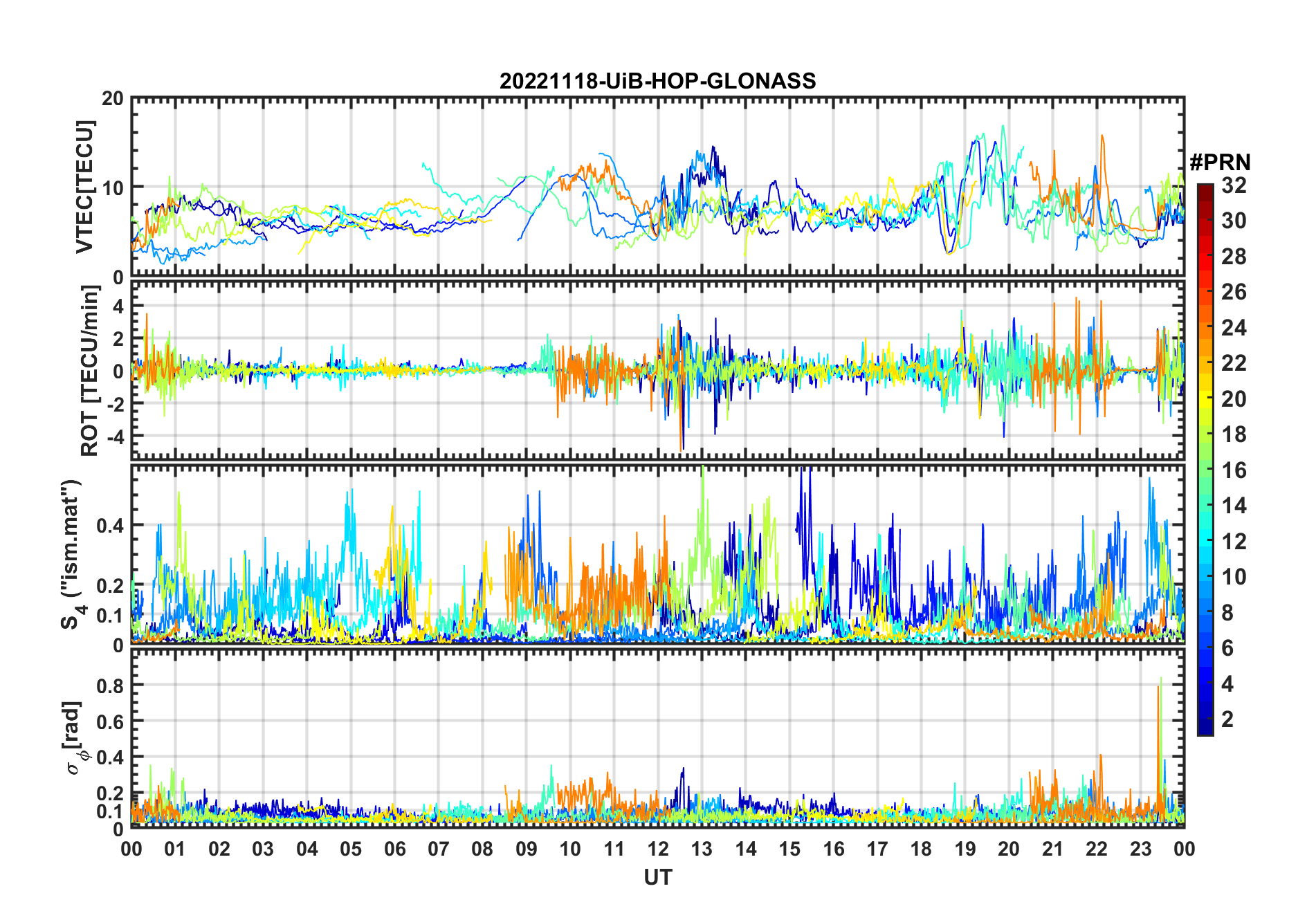Click the x-axis hour tick label 09
This screenshot has width=1316, height=920.
click(526, 849)
